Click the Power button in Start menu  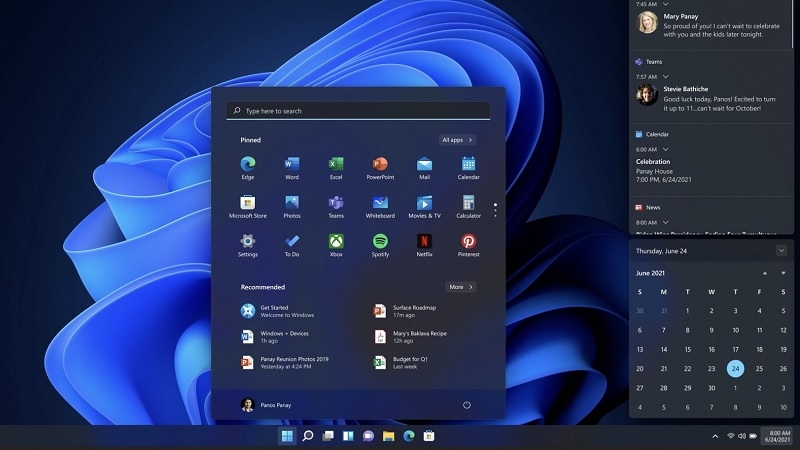coord(466,405)
